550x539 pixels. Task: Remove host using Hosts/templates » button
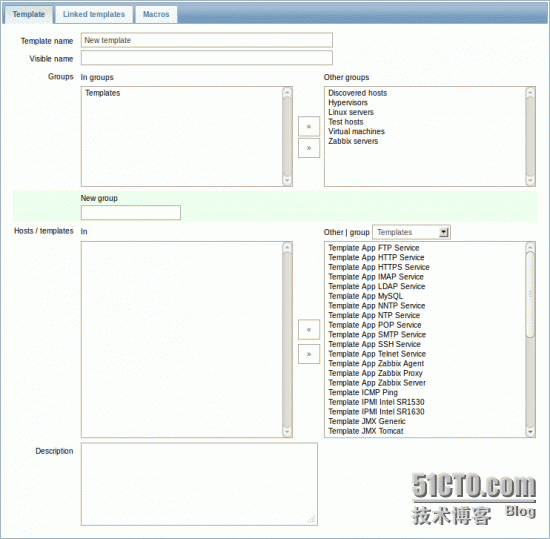309,354
